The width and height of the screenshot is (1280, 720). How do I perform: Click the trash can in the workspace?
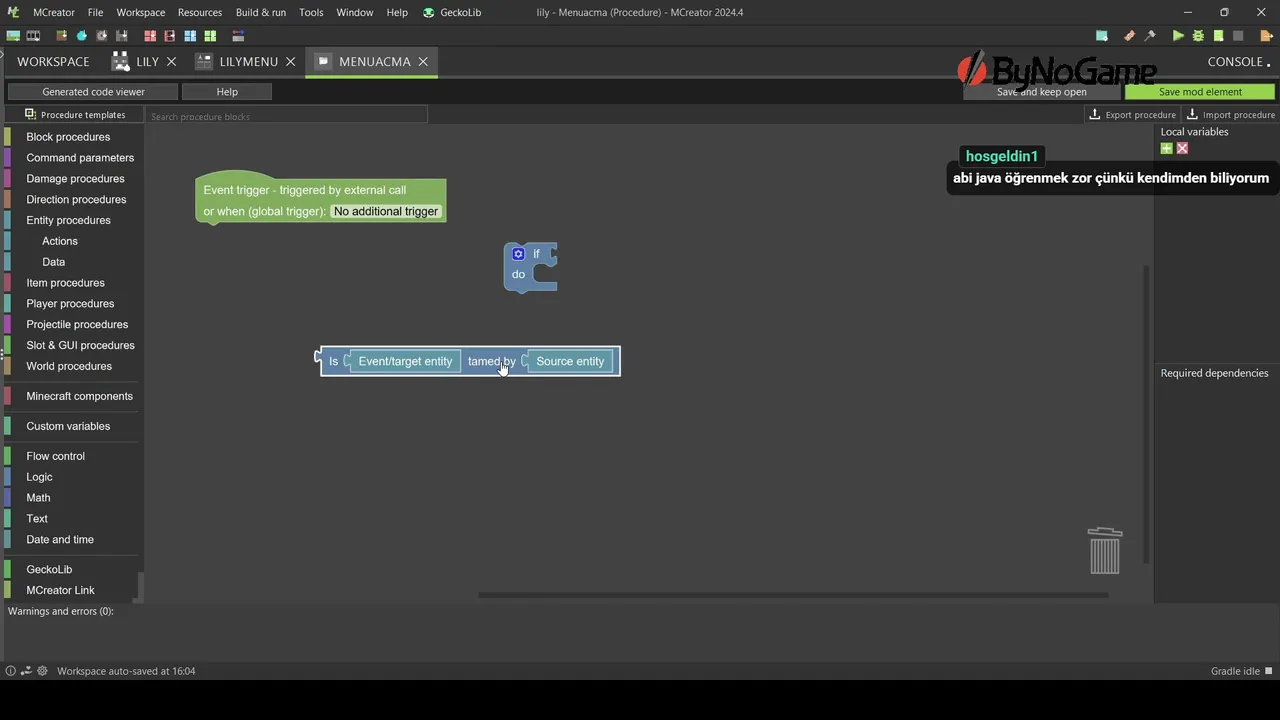(1105, 551)
